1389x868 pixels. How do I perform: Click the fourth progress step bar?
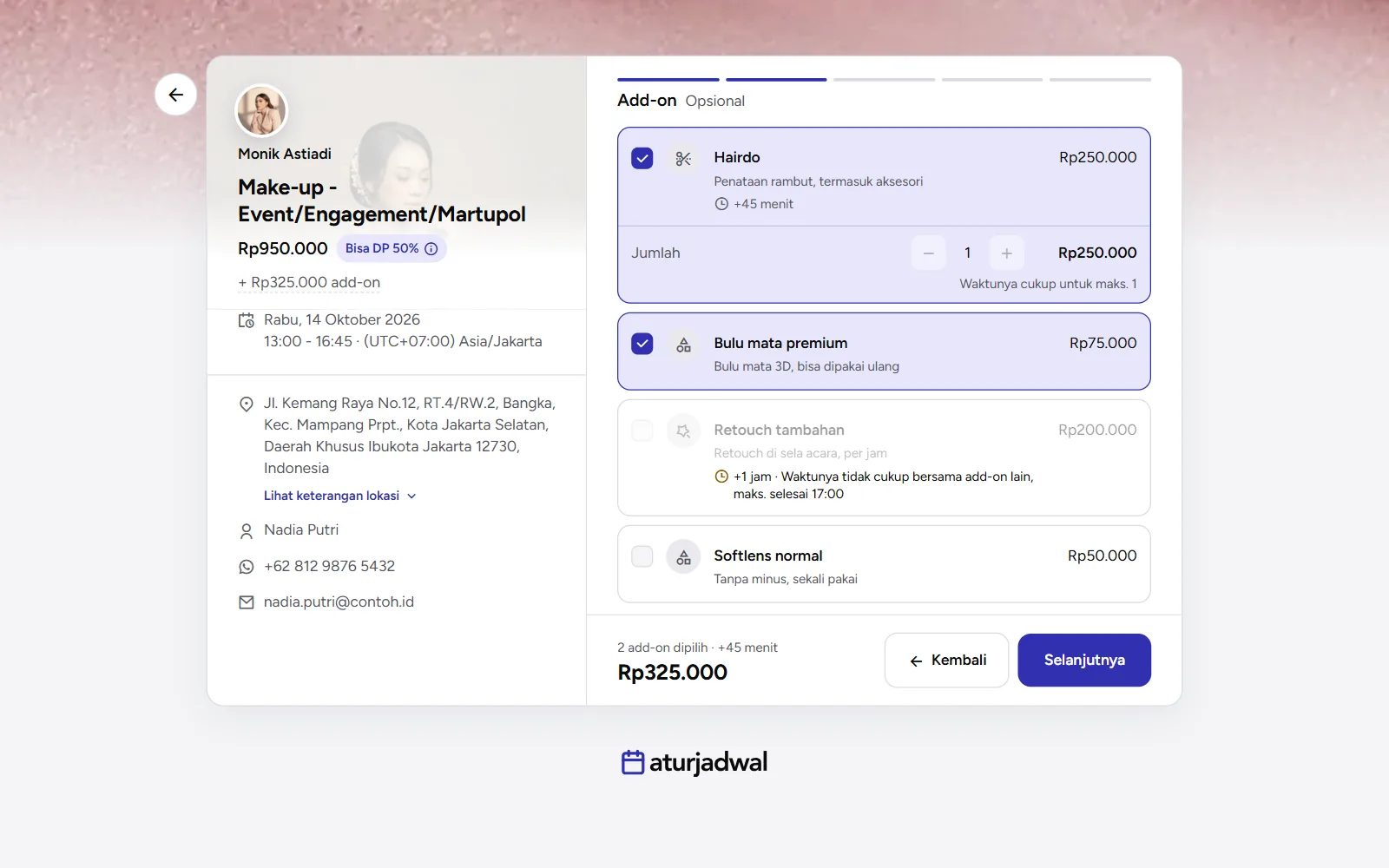click(992, 80)
